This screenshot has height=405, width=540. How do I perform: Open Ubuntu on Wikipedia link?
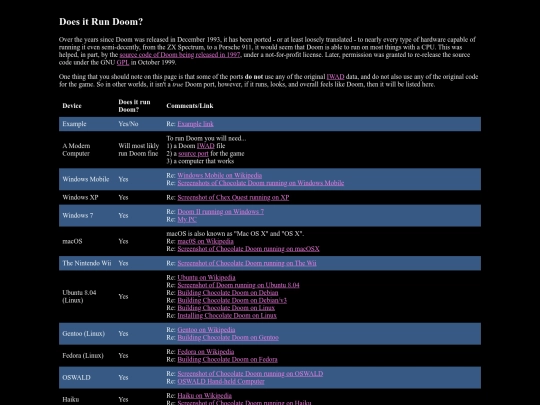coord(206,278)
